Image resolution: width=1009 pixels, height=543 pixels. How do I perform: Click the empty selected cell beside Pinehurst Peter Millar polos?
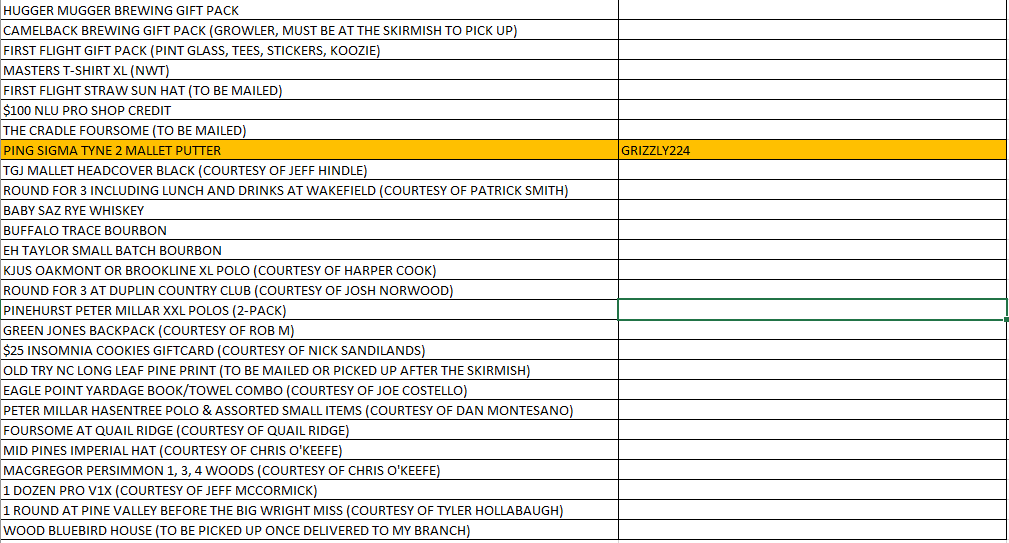coord(812,310)
